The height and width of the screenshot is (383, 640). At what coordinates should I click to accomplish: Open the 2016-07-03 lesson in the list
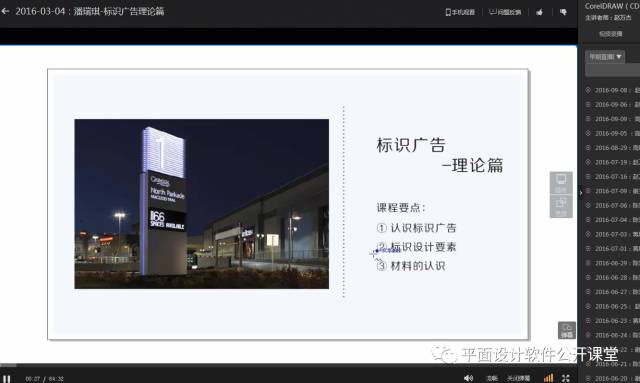click(x=612, y=234)
